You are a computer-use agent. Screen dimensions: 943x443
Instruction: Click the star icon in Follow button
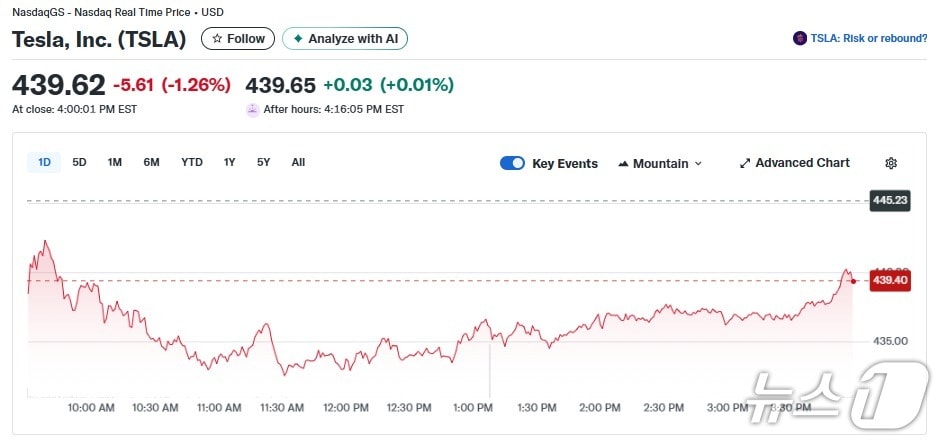217,39
